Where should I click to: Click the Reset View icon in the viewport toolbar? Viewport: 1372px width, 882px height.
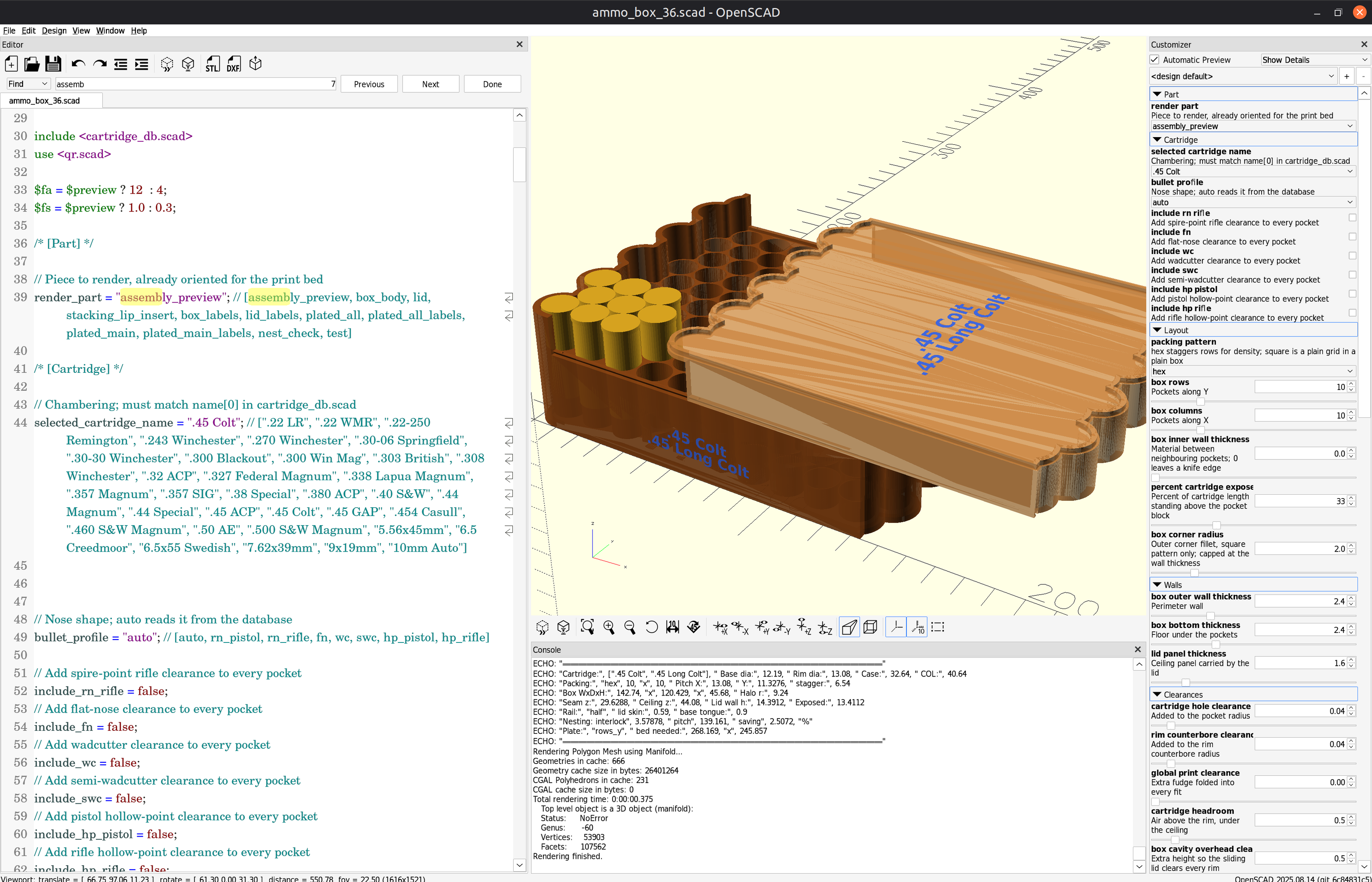tap(651, 627)
